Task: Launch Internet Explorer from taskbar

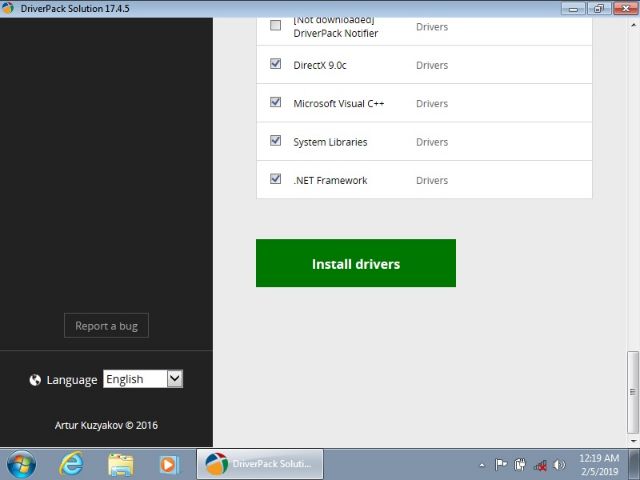Action: click(x=71, y=464)
